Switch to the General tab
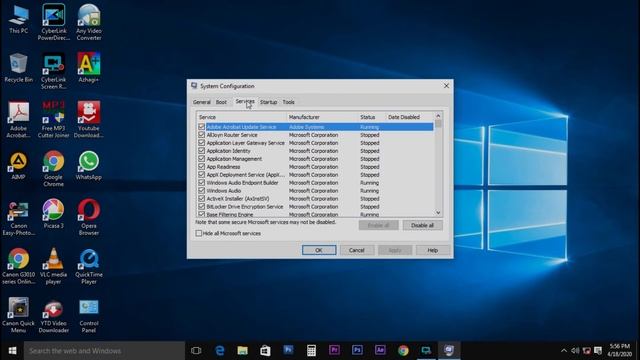Screen dimensions: 640x360 (202, 102)
